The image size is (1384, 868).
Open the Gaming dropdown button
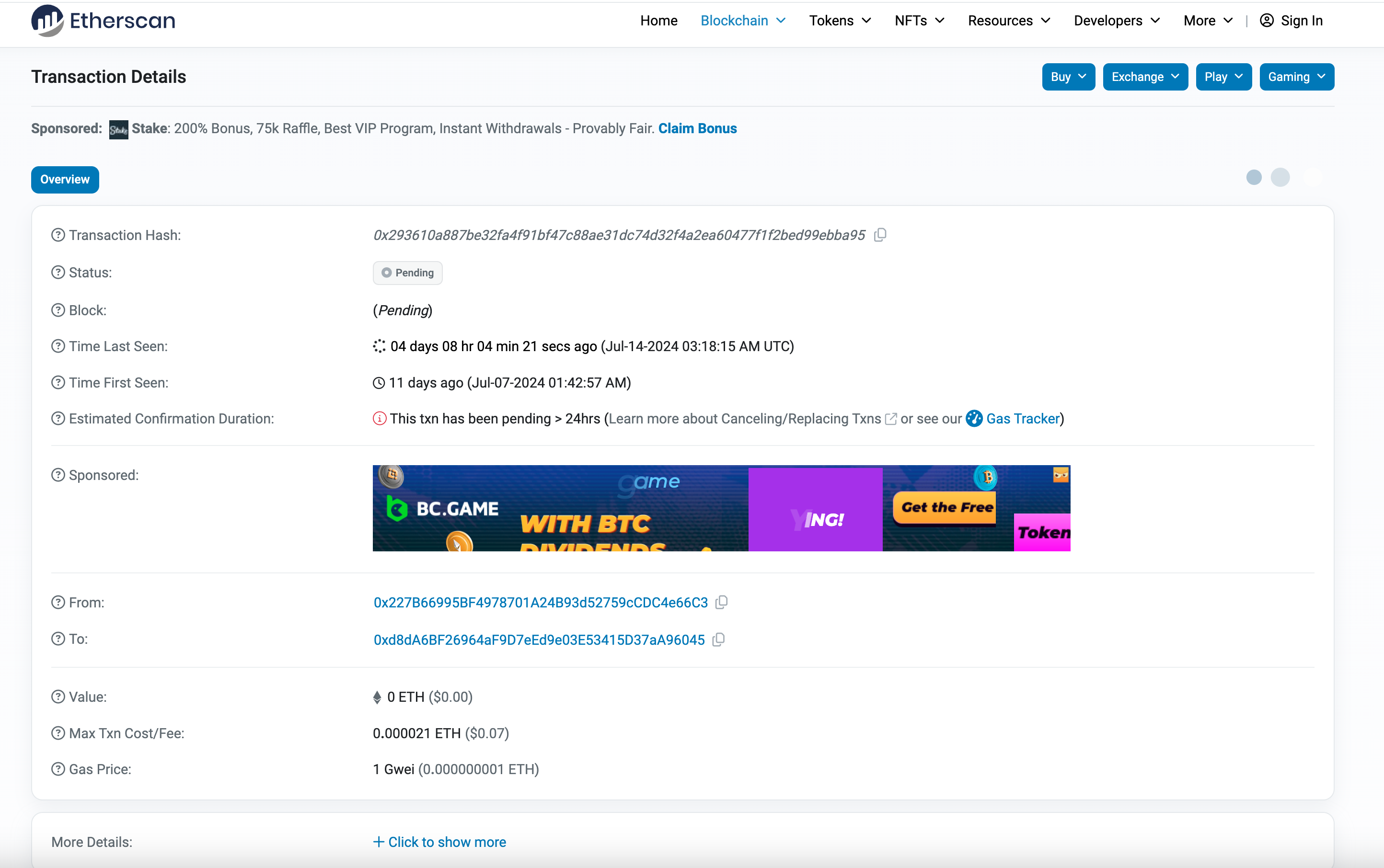click(1296, 77)
